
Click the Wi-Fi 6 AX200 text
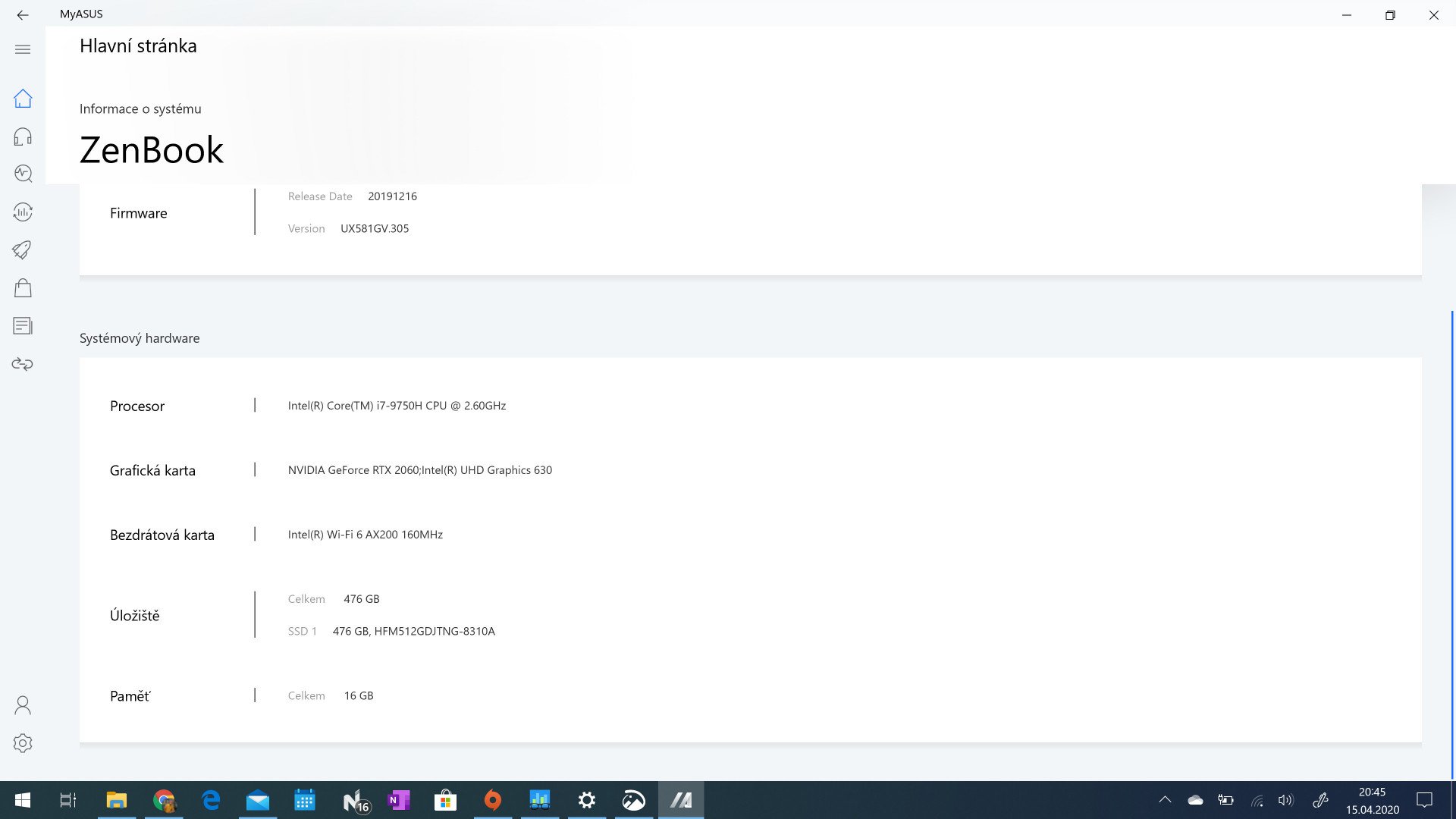365,535
